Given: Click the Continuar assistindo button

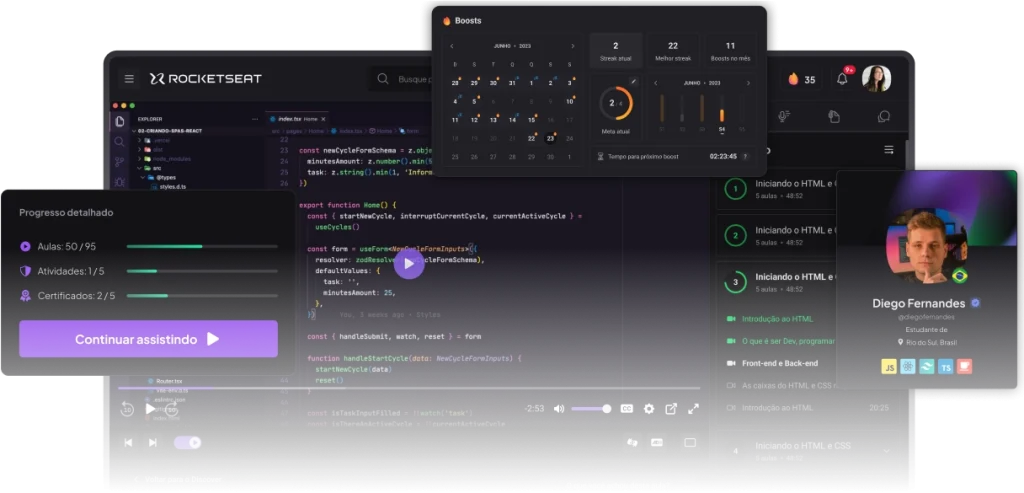Looking at the screenshot, I should [148, 339].
